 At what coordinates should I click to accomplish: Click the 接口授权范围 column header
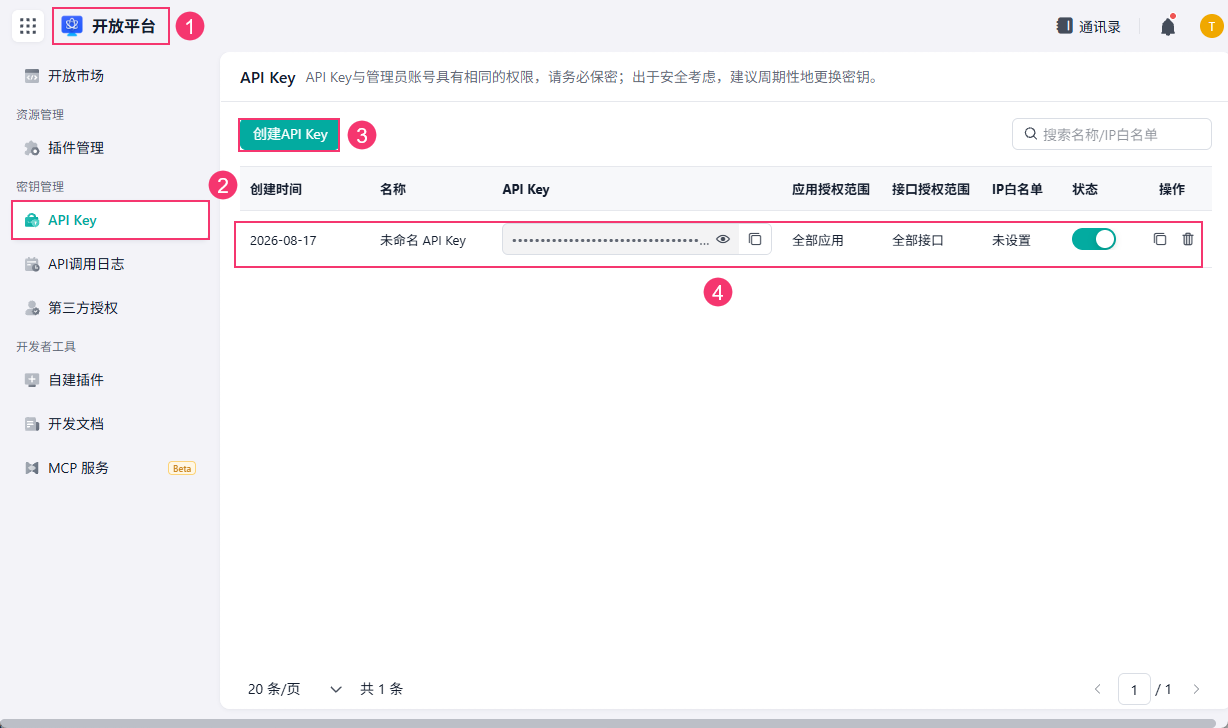931,189
